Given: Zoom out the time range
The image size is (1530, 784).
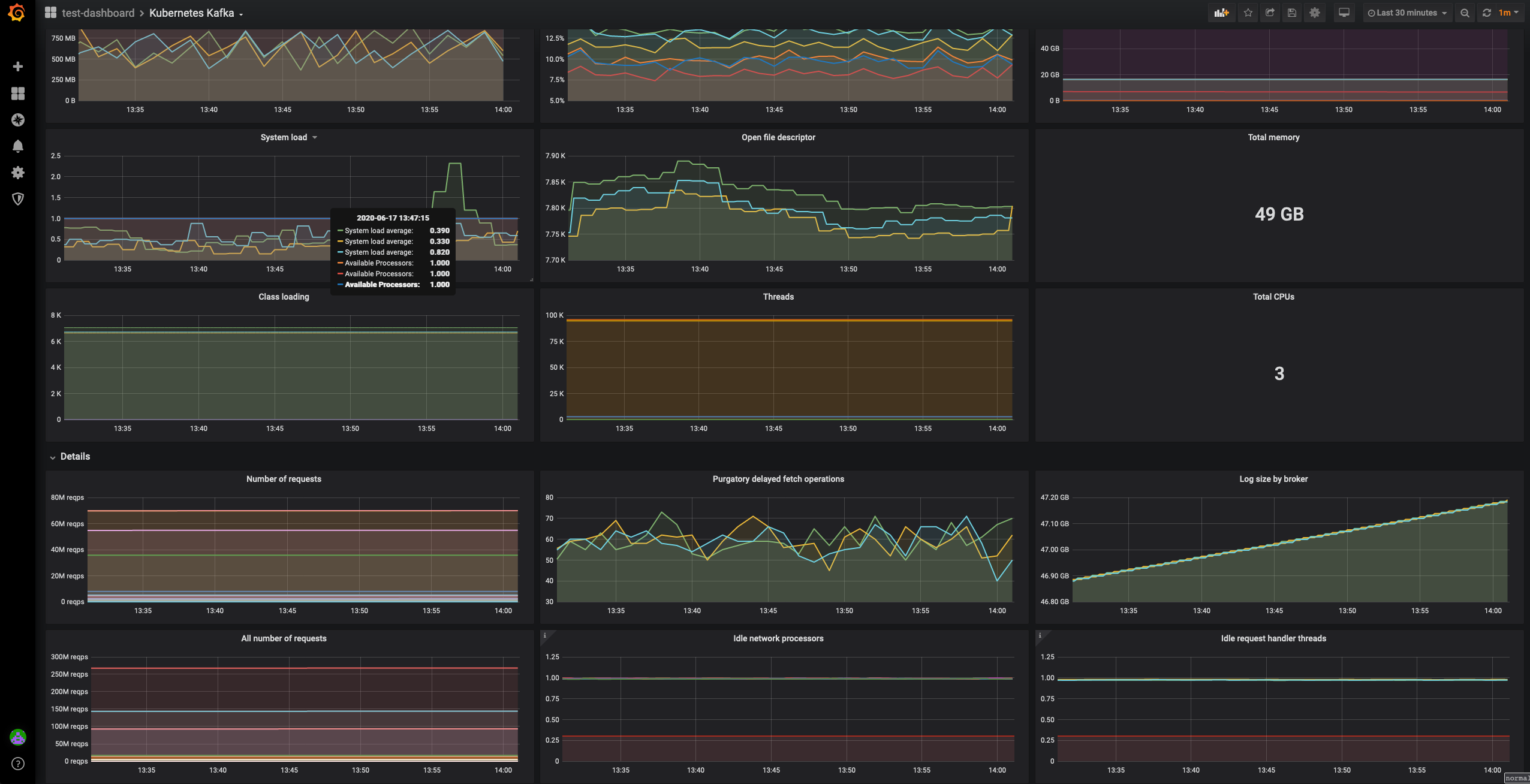Looking at the screenshot, I should [x=1465, y=13].
